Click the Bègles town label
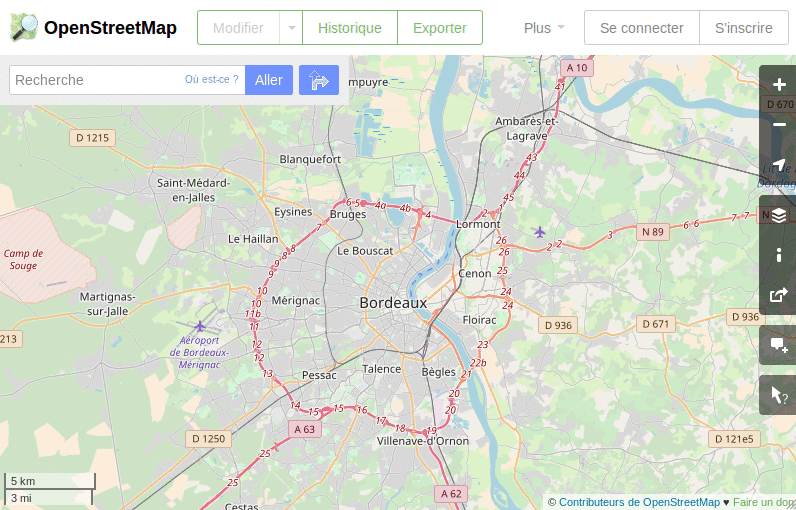796x510 pixels. coord(439,372)
